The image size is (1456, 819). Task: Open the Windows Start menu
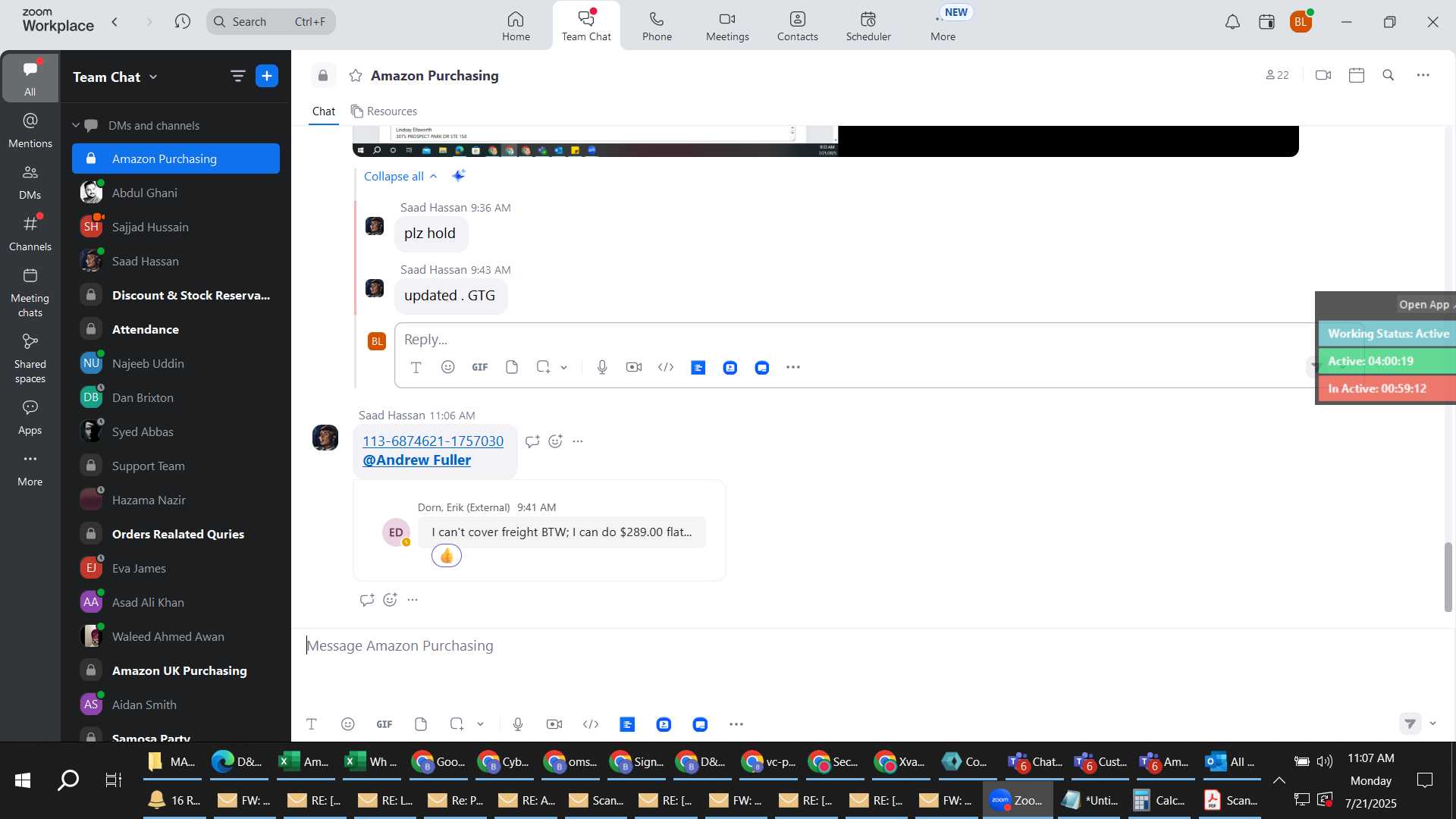point(23,780)
